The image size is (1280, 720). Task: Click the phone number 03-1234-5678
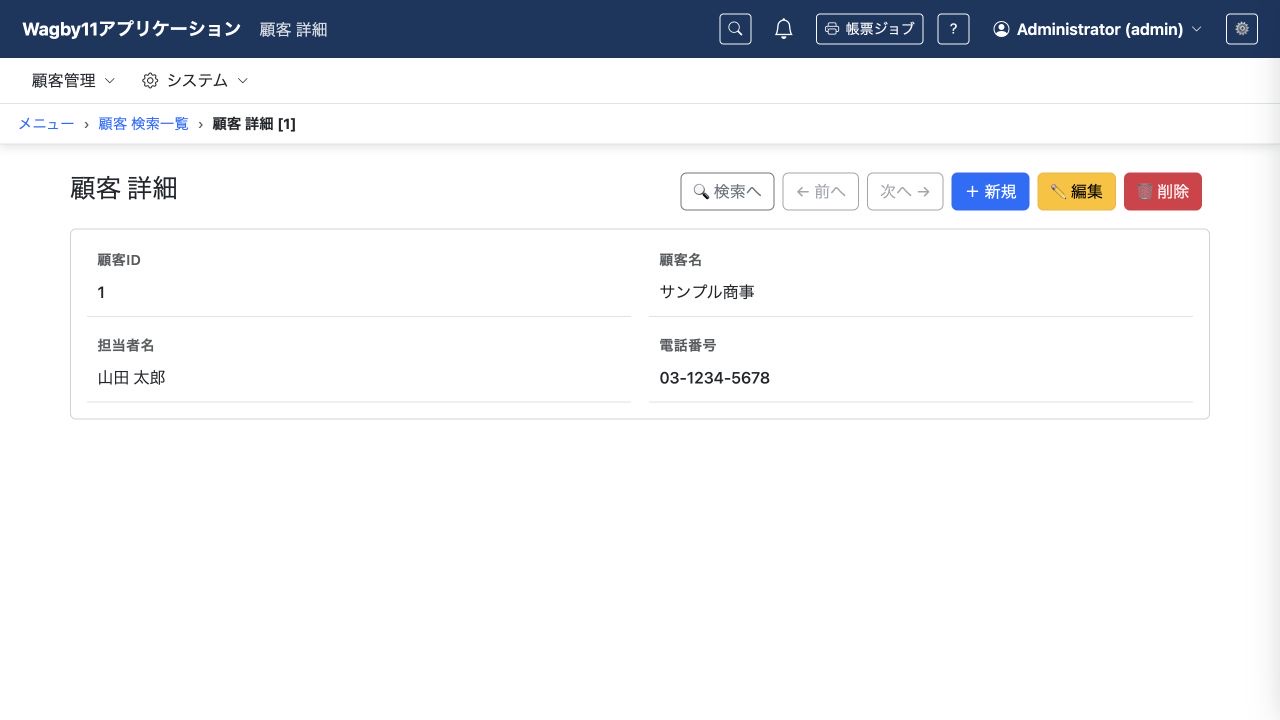click(714, 378)
